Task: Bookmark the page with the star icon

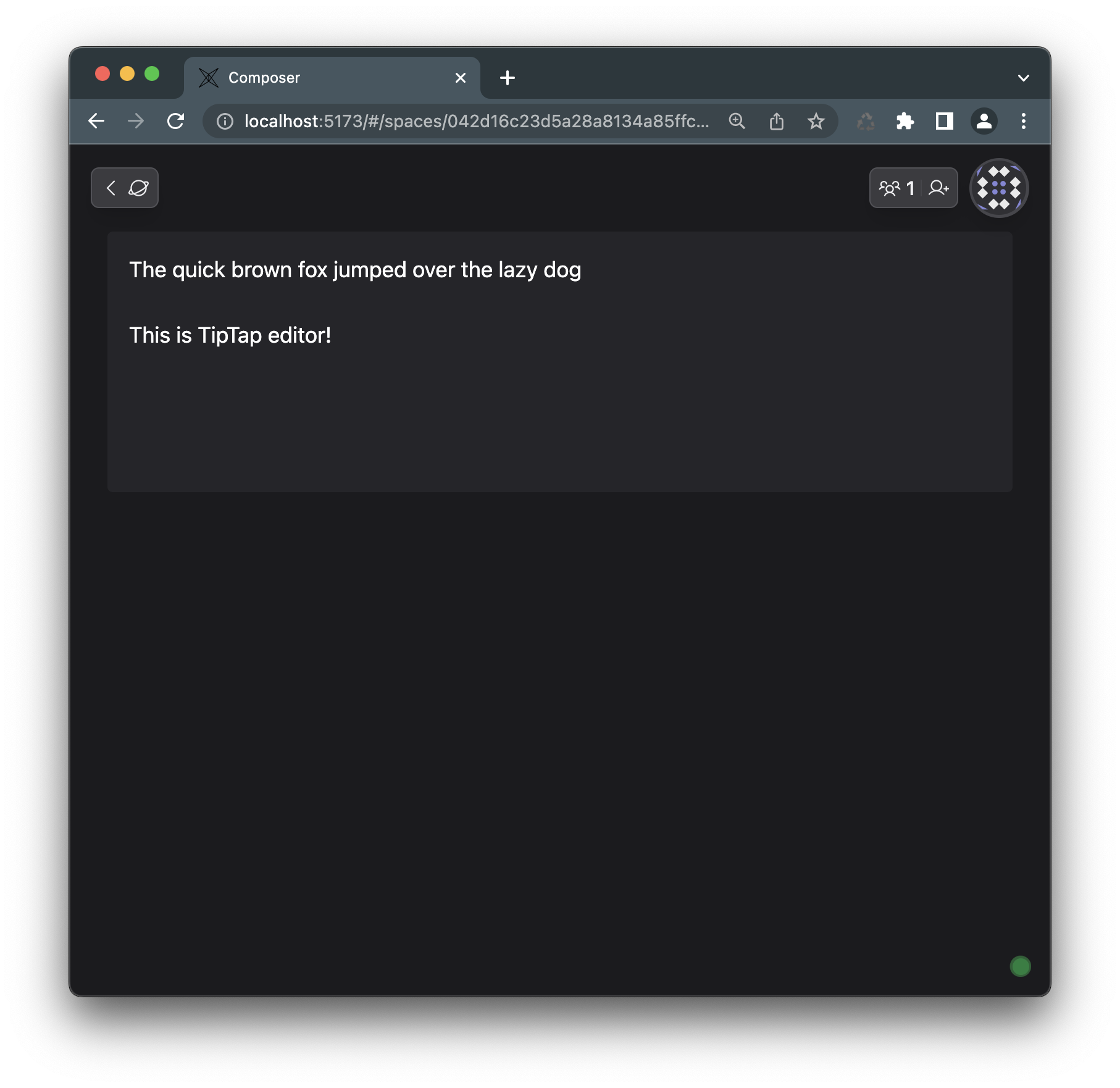Action: [x=817, y=121]
